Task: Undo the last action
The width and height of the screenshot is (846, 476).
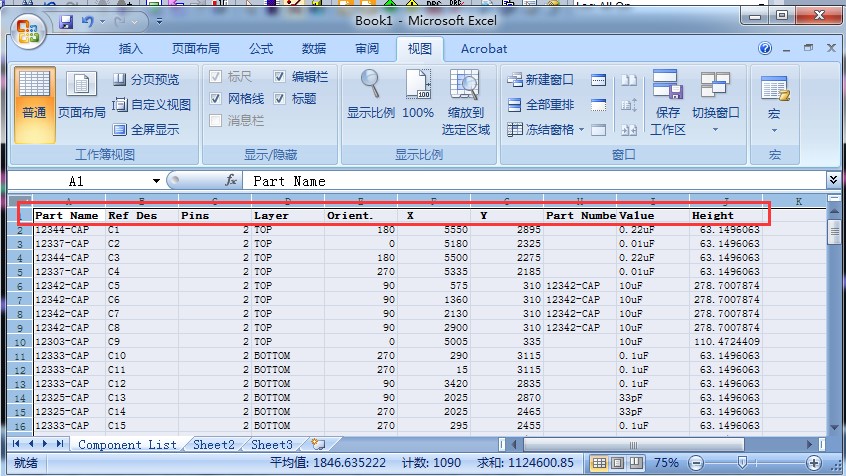Action: tap(87, 22)
